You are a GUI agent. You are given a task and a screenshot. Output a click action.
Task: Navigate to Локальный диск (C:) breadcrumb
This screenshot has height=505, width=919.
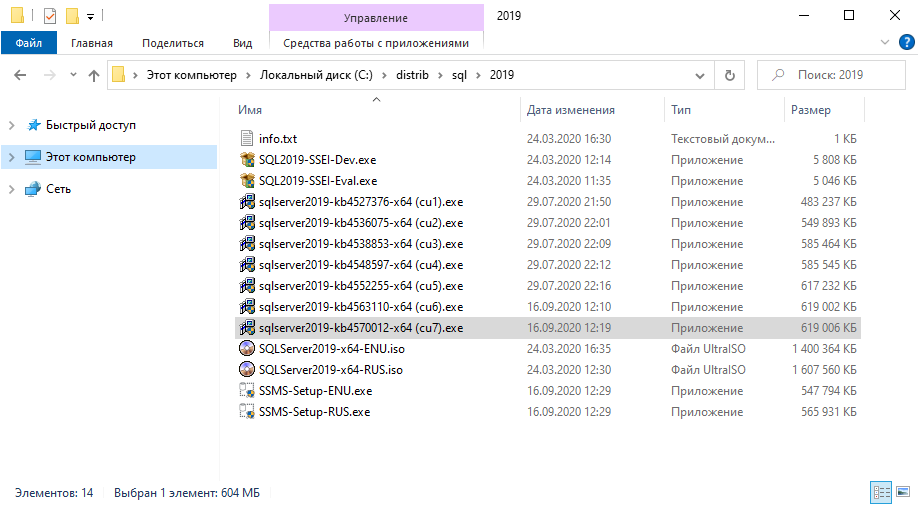pos(316,75)
